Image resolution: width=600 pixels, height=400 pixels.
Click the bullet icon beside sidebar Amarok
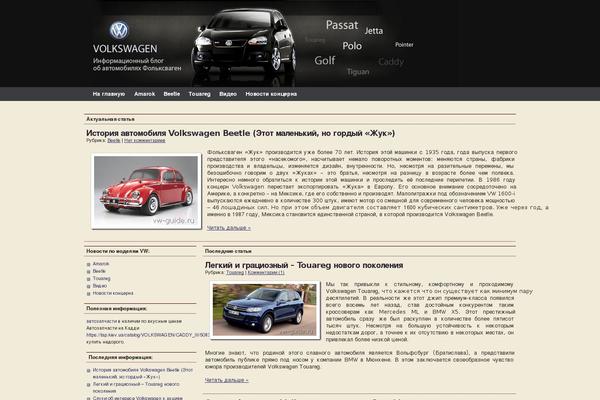click(x=88, y=264)
